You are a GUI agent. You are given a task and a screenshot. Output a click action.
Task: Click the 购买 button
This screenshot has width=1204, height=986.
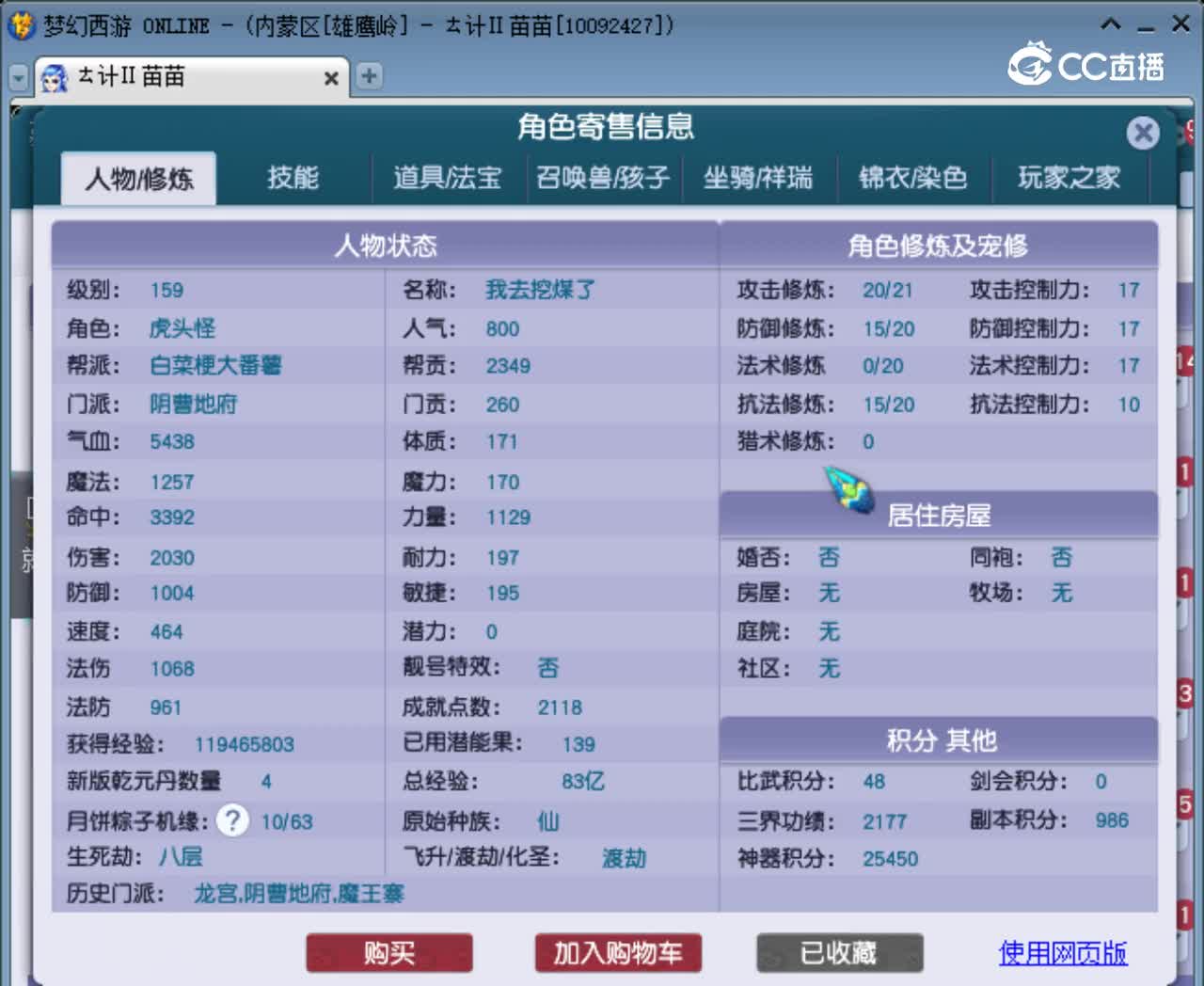pyautogui.click(x=389, y=953)
